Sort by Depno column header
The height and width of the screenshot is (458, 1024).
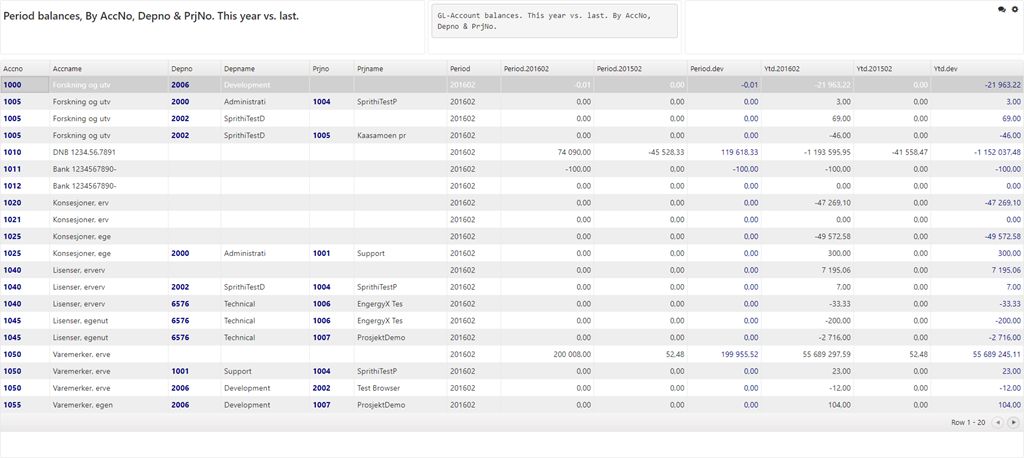click(x=181, y=68)
